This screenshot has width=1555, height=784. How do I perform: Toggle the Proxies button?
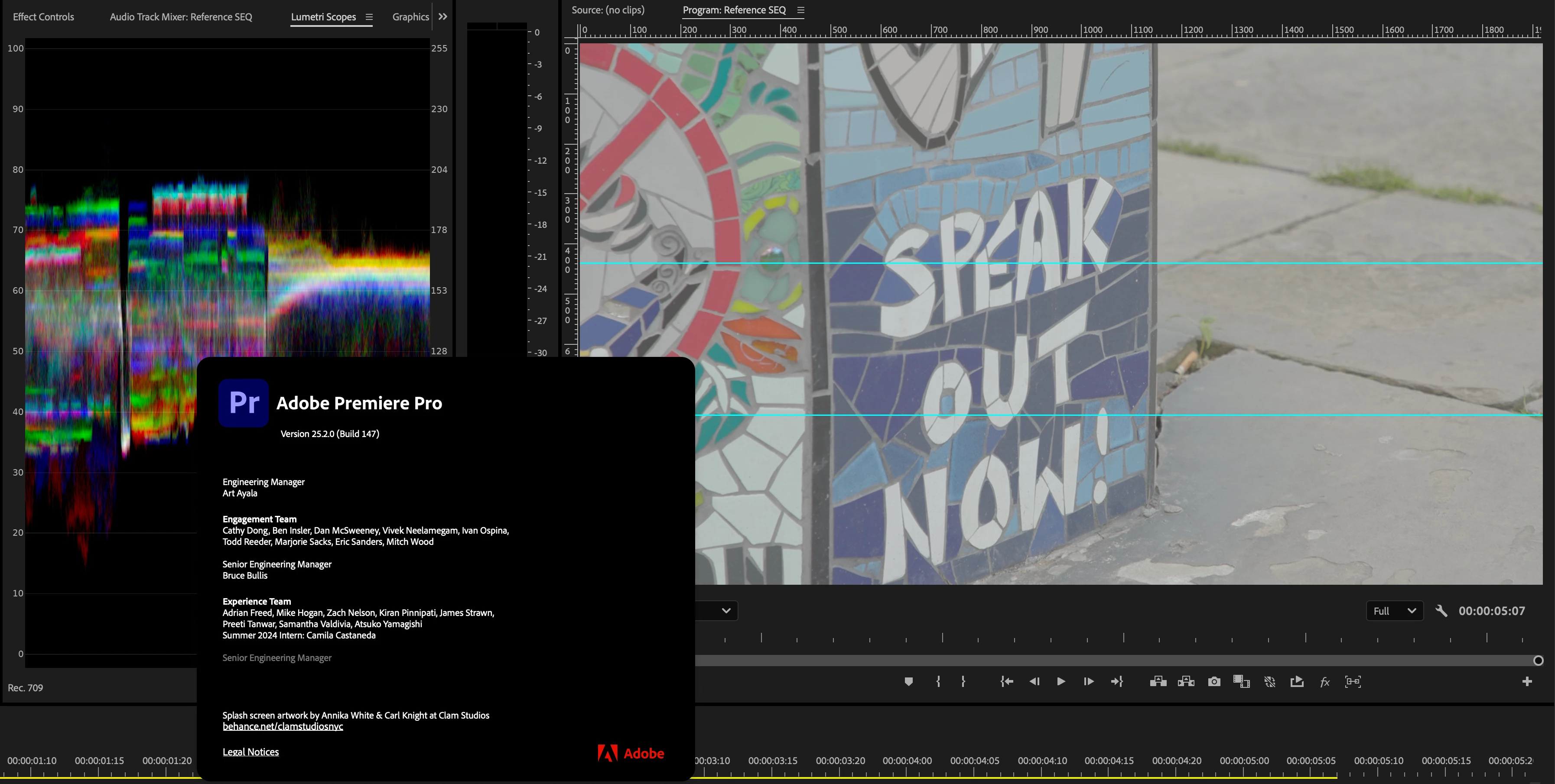coord(1269,681)
